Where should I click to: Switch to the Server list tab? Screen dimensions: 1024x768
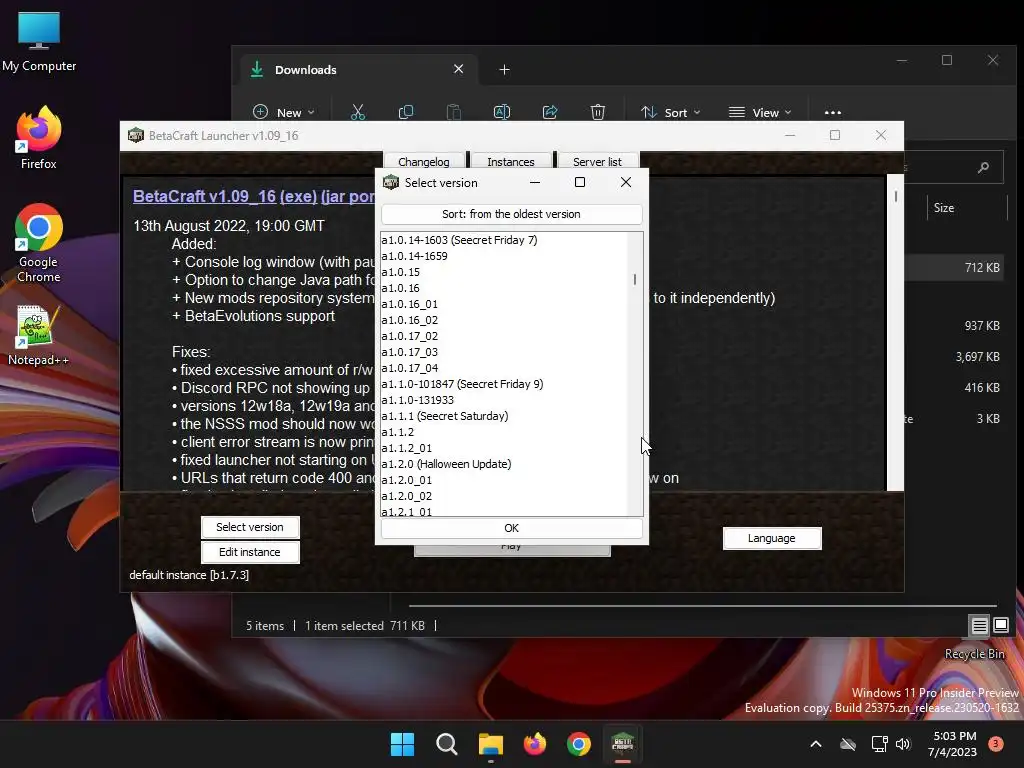(598, 161)
